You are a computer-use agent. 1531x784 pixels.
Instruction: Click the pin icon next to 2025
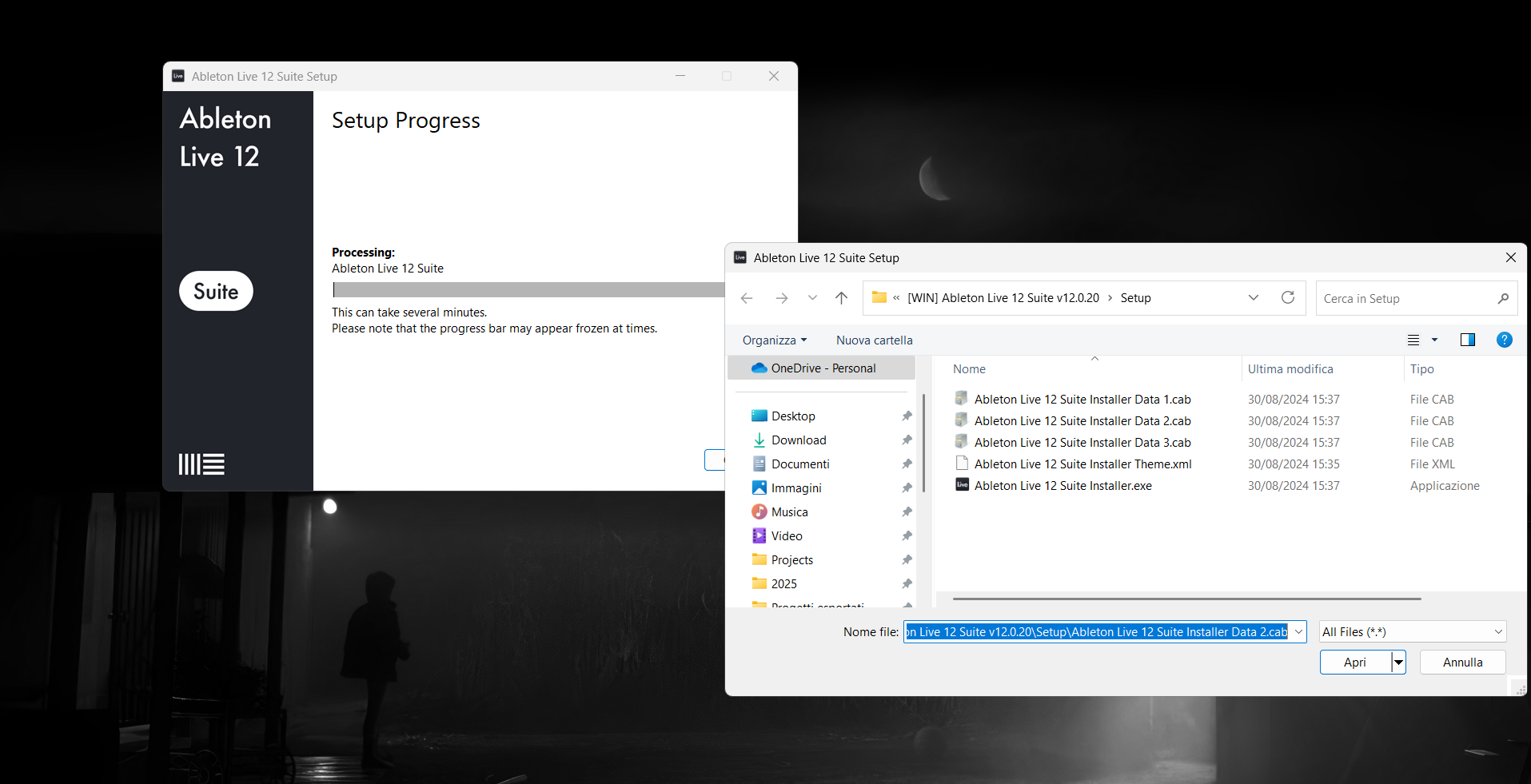click(x=907, y=583)
